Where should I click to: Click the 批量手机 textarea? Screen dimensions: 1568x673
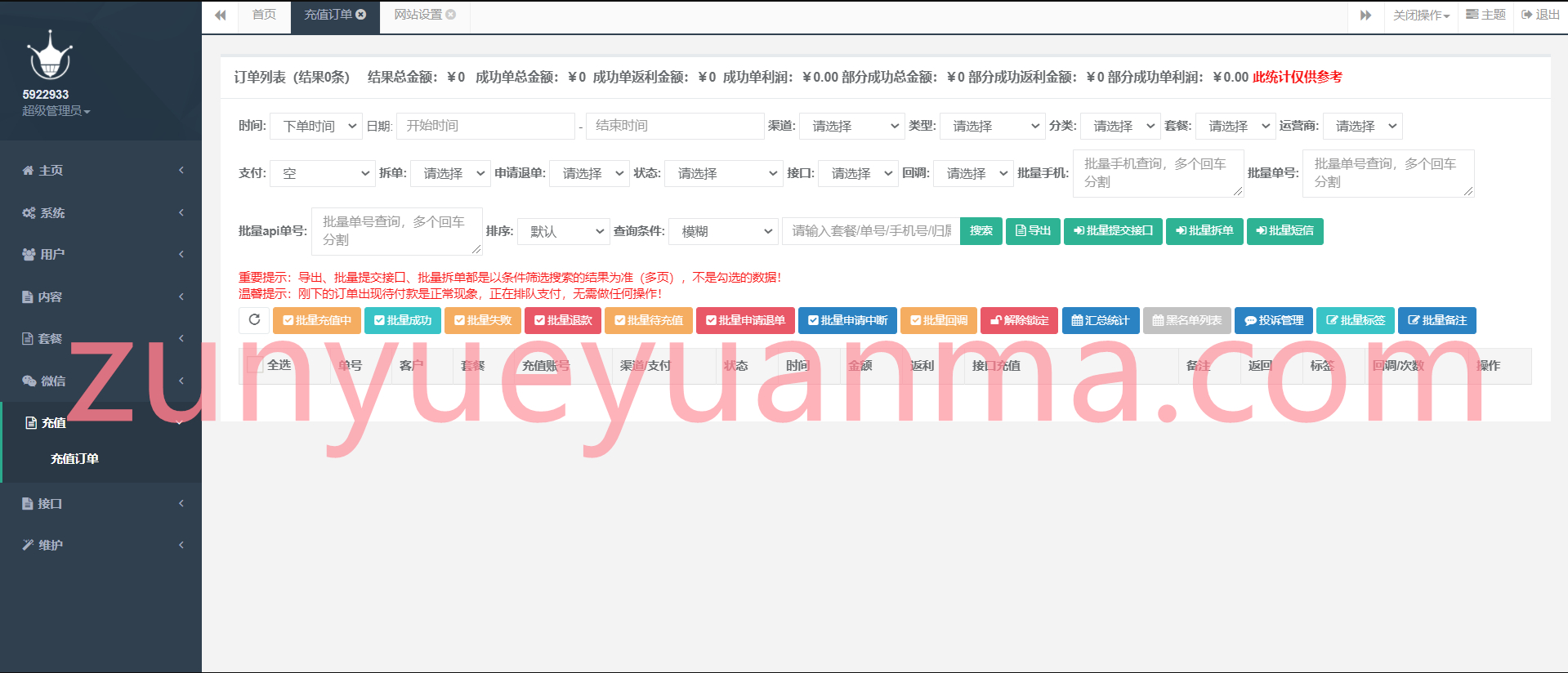(x=1158, y=173)
